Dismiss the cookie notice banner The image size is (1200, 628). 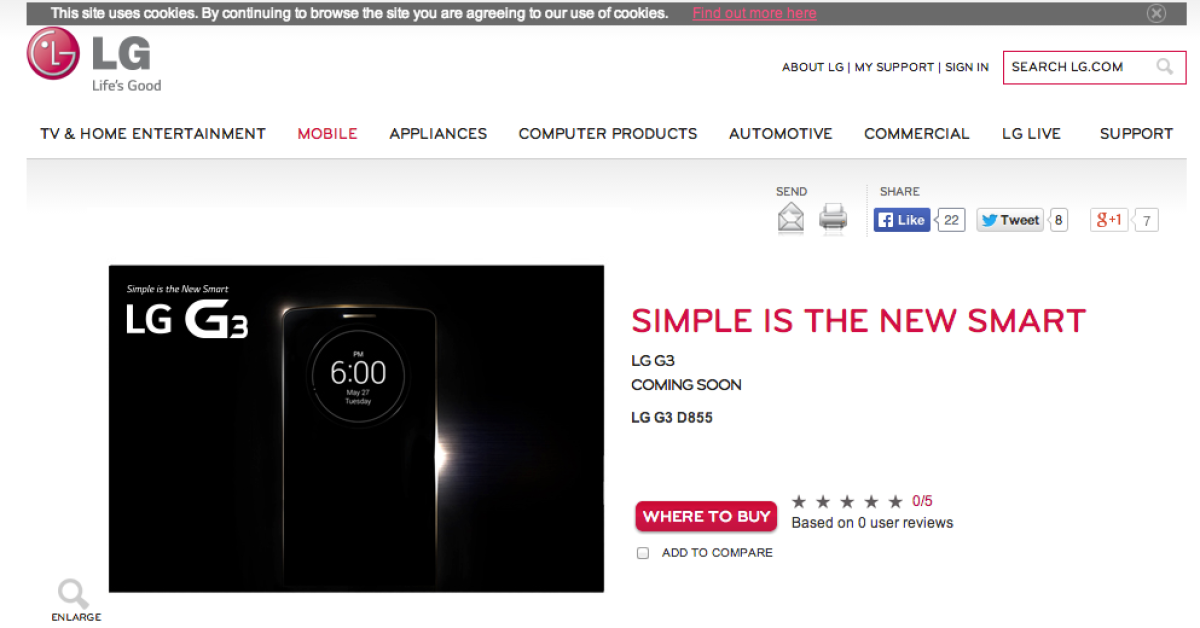pos(1156,13)
